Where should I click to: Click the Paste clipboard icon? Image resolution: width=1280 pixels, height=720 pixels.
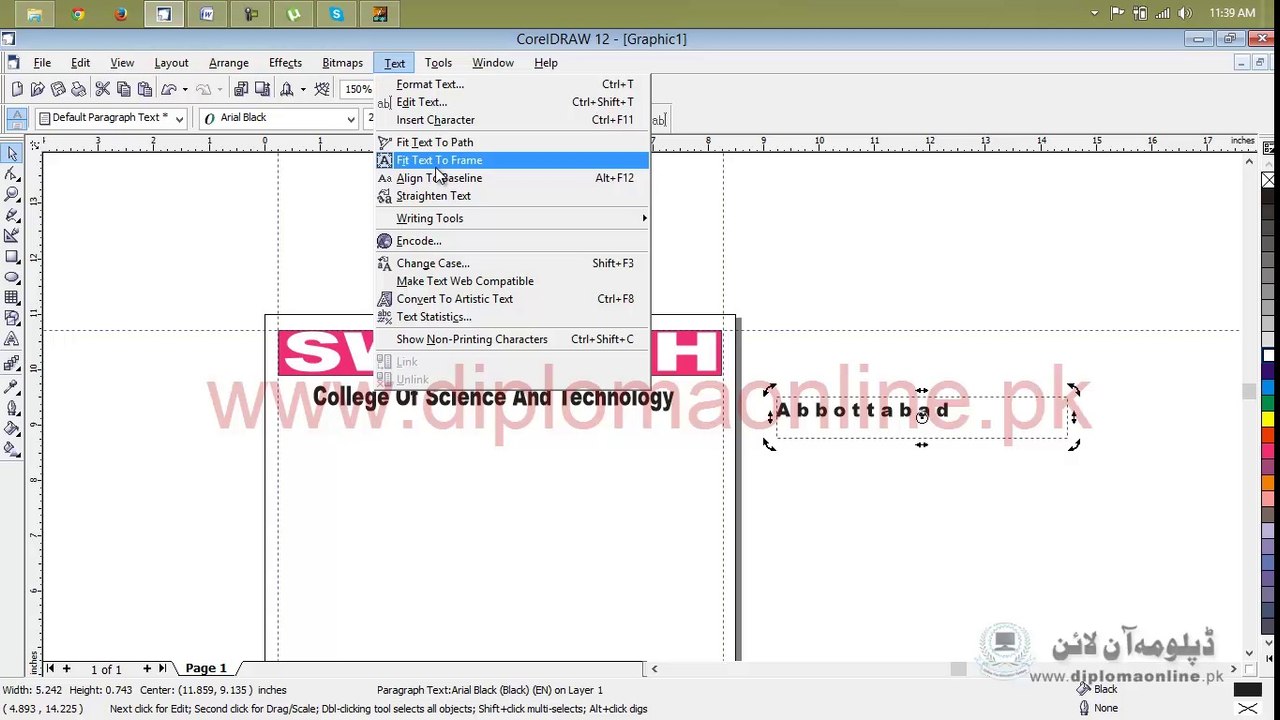(145, 89)
